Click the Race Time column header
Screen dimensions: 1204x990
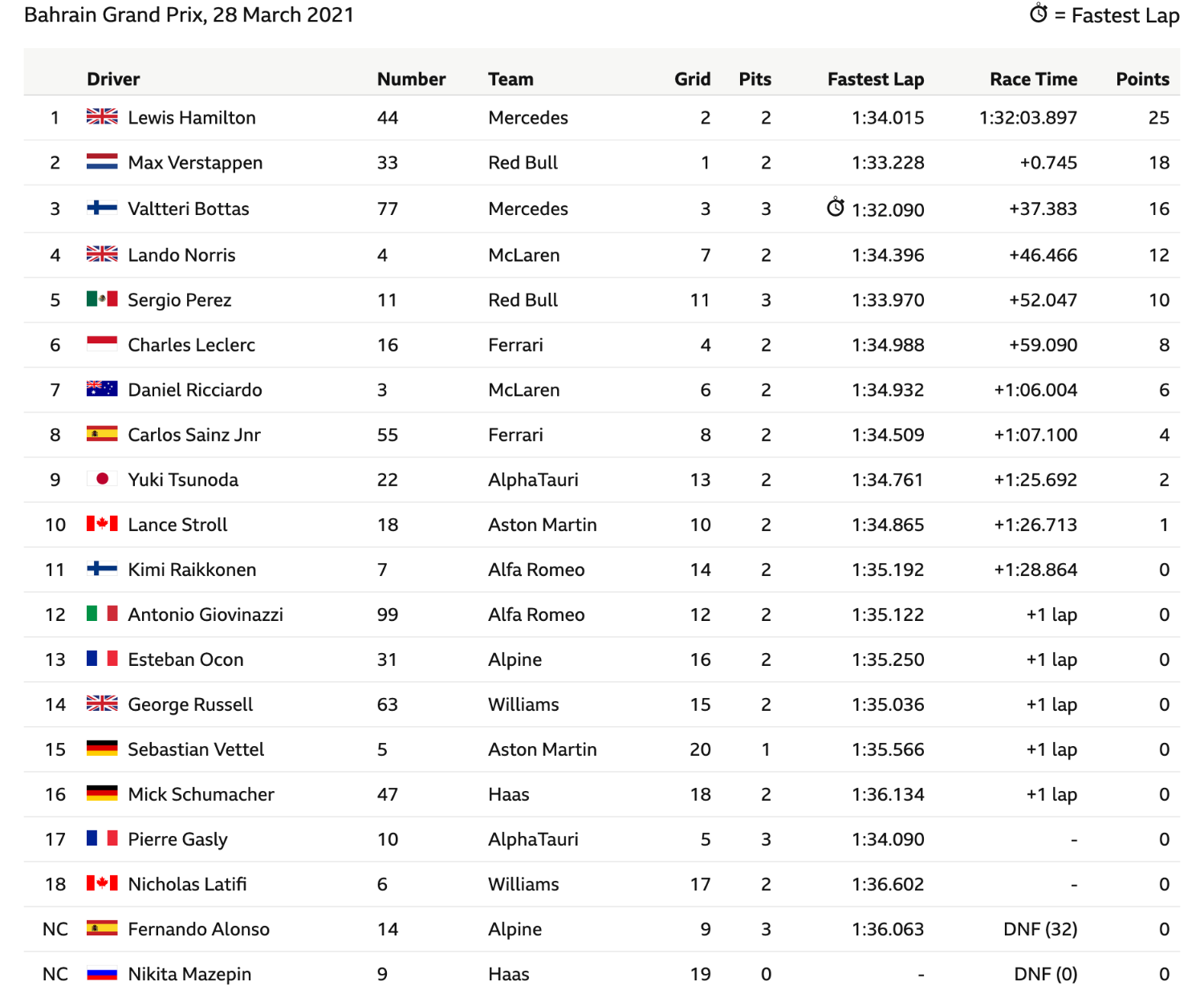coord(1033,79)
